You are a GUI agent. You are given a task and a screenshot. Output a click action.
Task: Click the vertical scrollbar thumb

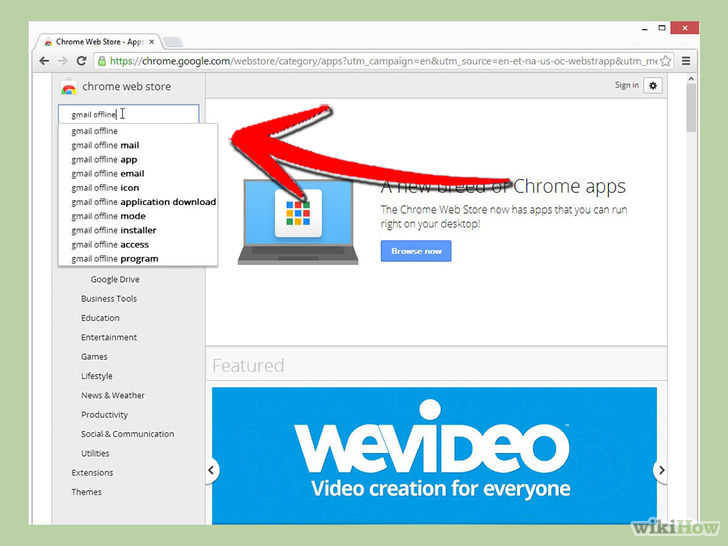691,108
